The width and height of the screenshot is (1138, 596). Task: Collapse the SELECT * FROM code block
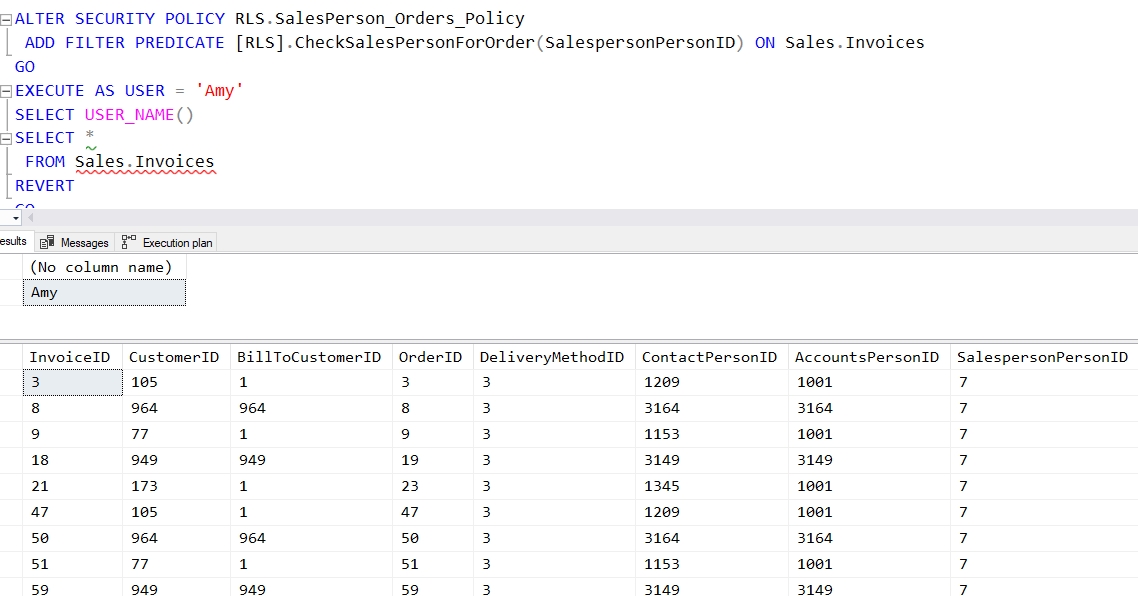tap(6, 139)
